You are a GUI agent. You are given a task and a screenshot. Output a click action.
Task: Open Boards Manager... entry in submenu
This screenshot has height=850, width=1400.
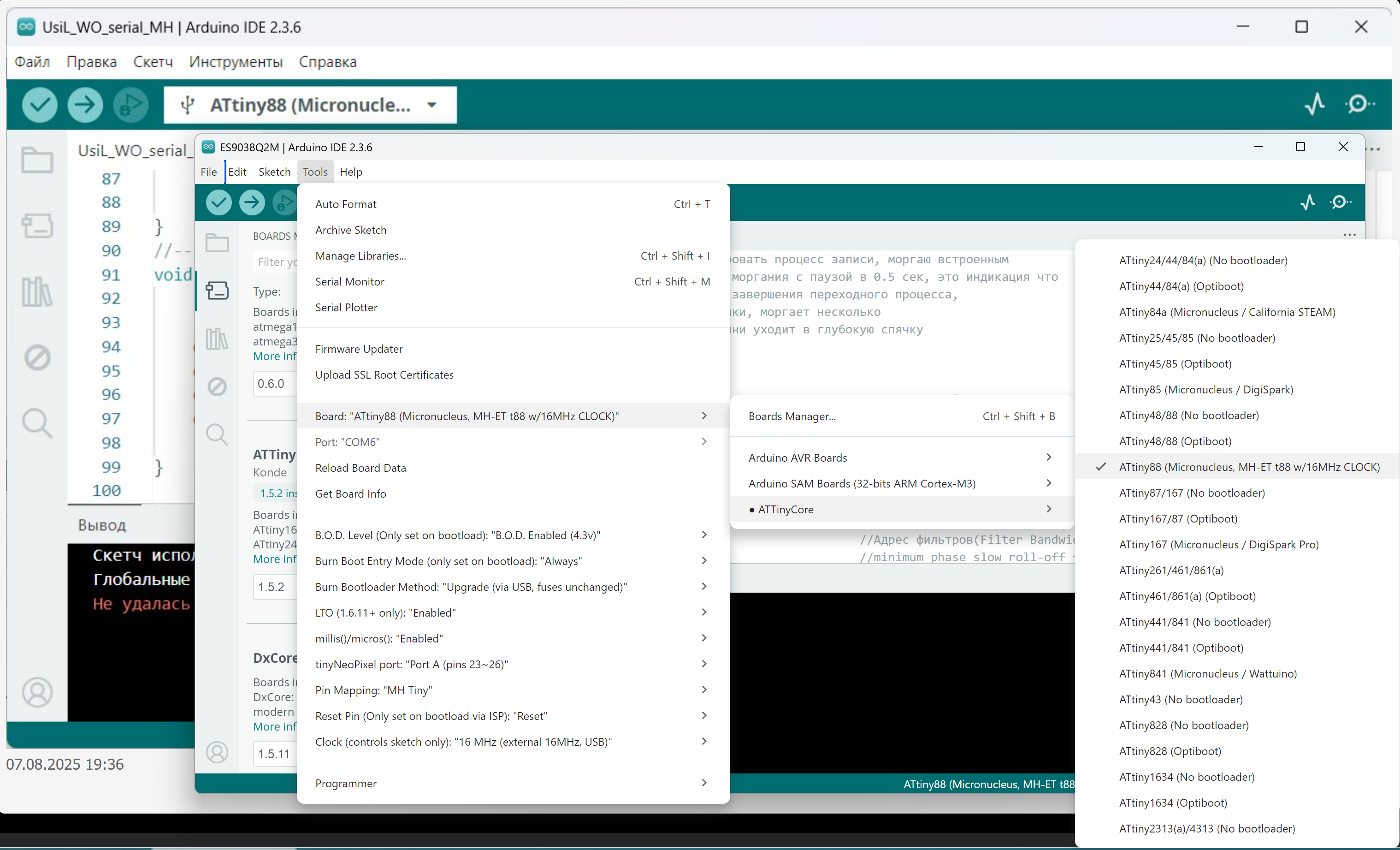[902, 416]
